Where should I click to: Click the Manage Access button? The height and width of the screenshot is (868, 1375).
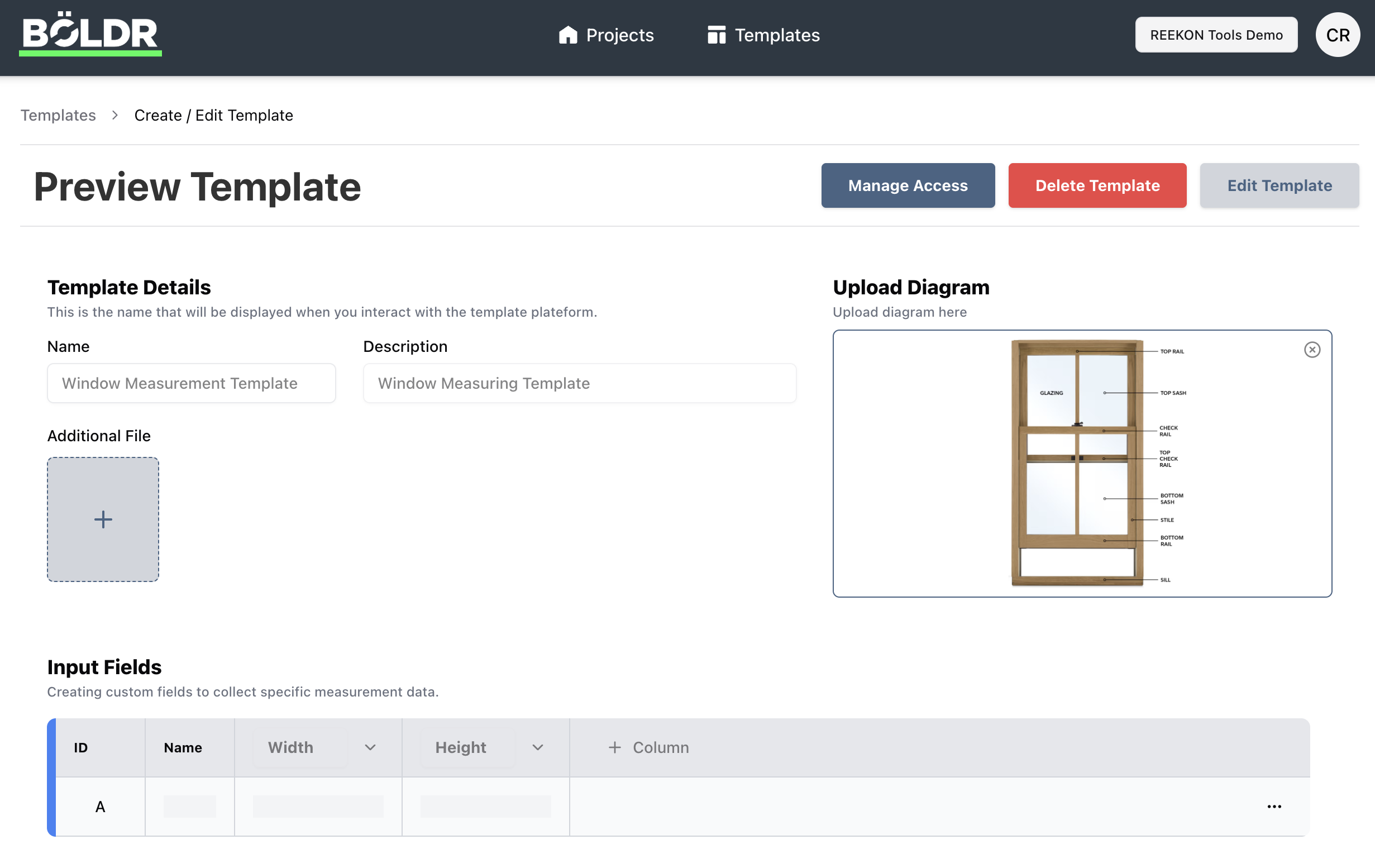(908, 185)
